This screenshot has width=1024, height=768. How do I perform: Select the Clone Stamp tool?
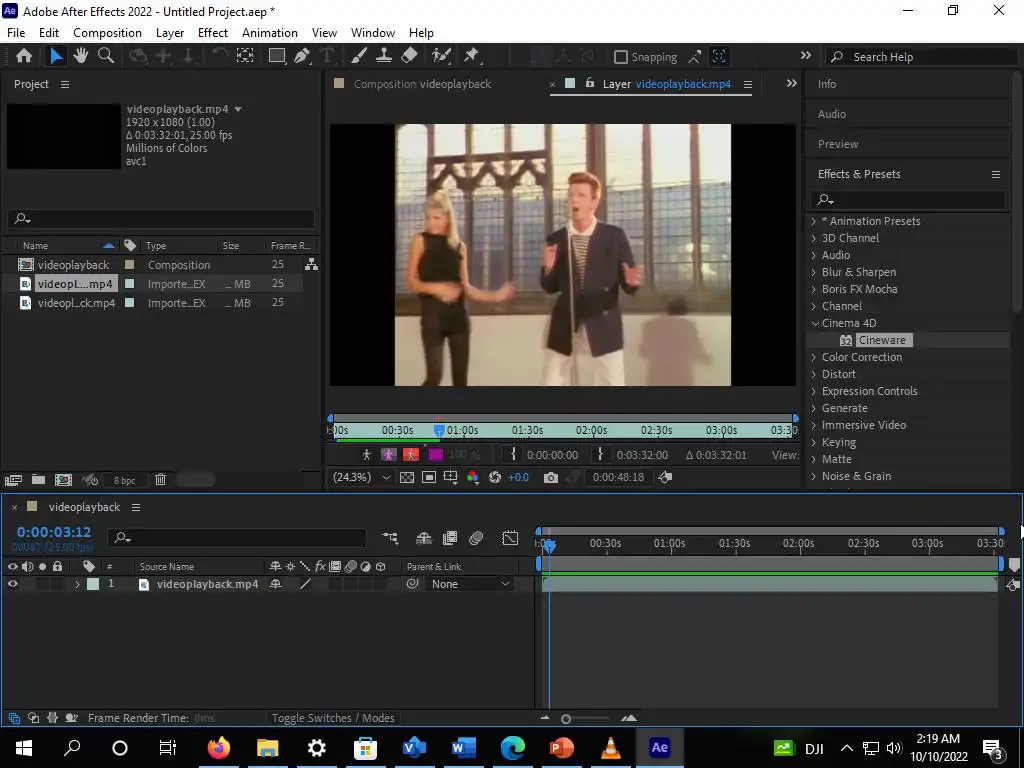point(384,56)
